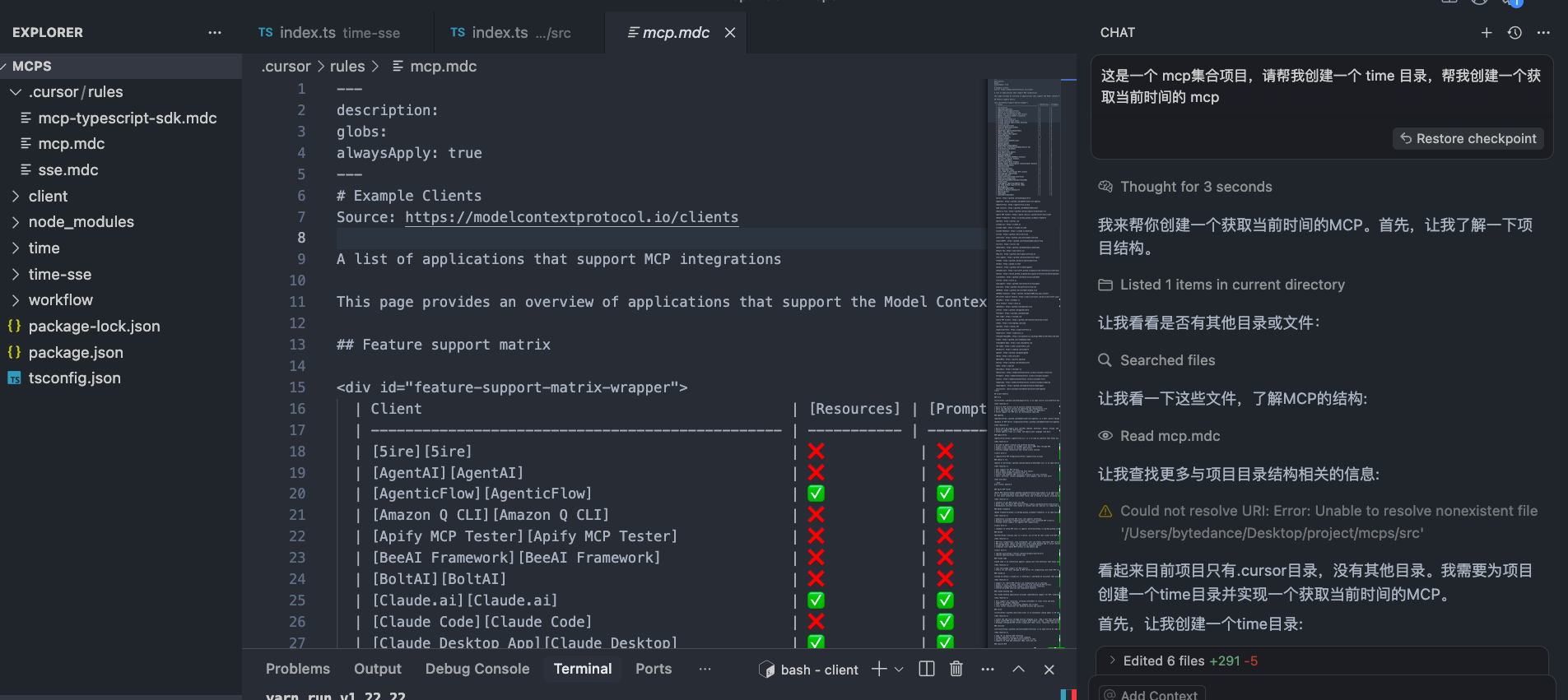Screen dimensions: 1568x700
Task: Add a new terminal with the plus icon
Action: [879, 669]
